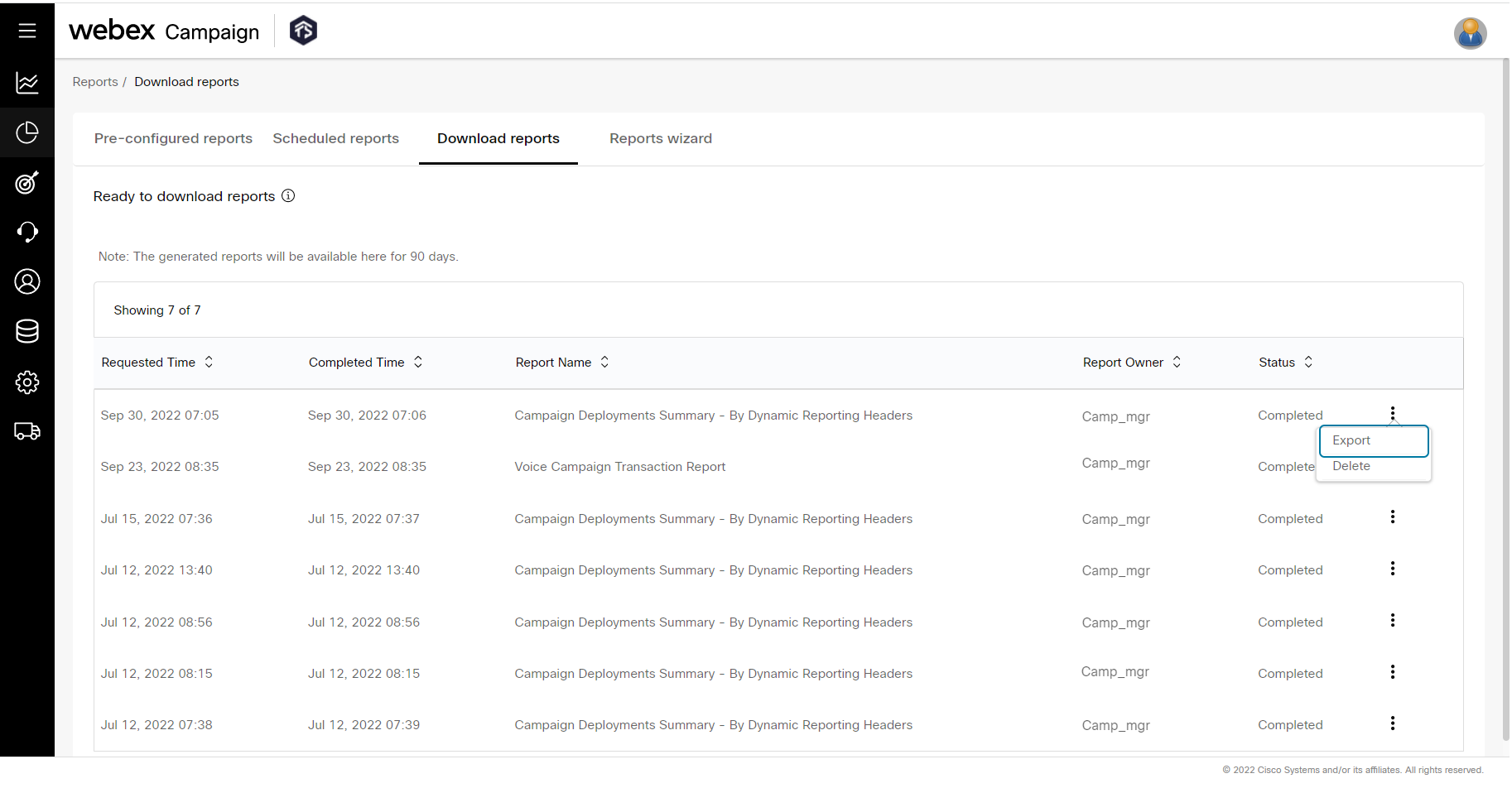Sort by Requested Time column arrows
1512x788 pixels.
point(209,363)
